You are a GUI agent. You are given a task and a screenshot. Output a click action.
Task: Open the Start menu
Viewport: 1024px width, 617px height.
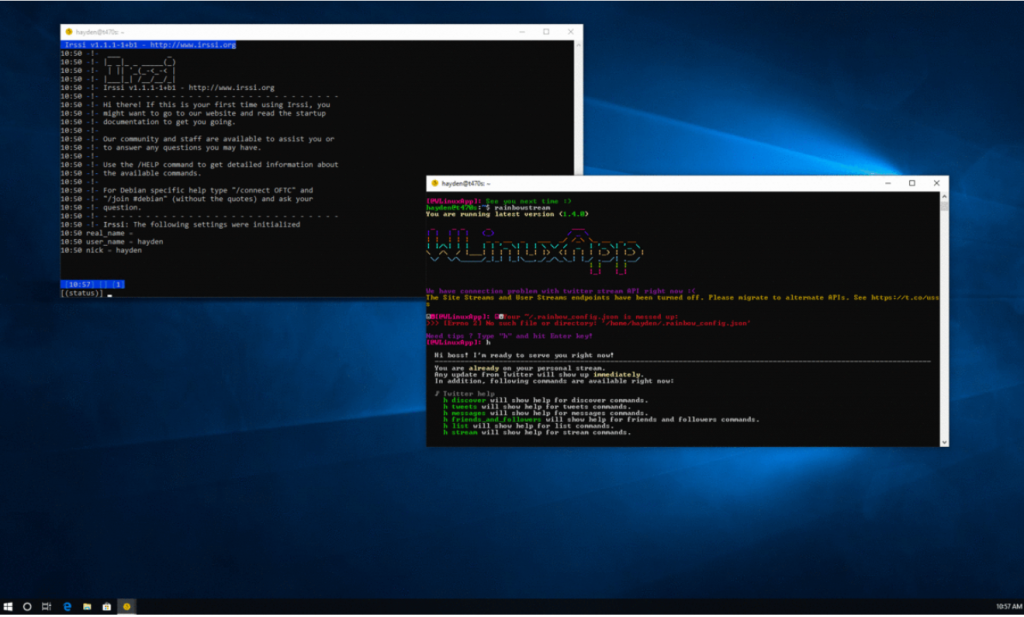7,605
